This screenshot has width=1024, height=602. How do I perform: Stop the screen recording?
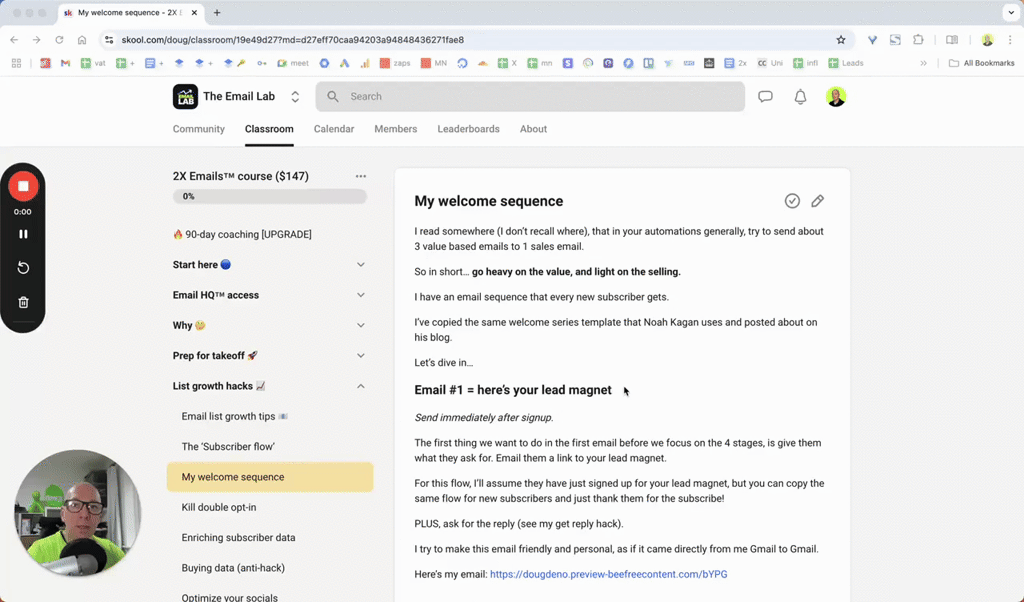tap(23, 186)
